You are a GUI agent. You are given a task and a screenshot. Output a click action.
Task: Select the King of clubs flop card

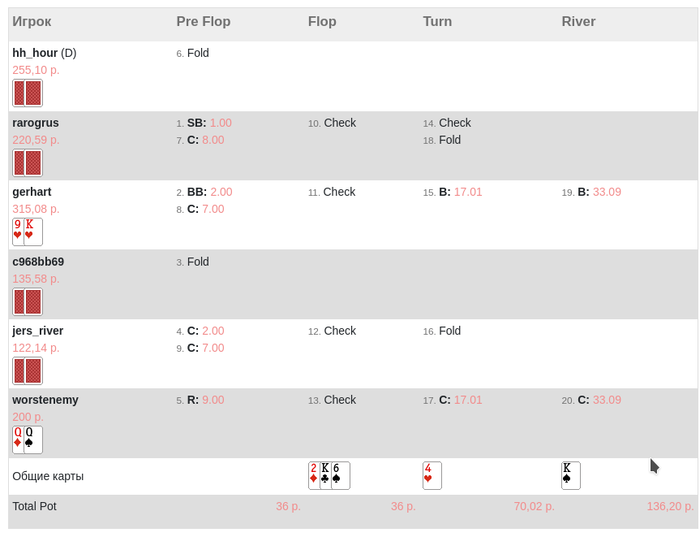[326, 475]
